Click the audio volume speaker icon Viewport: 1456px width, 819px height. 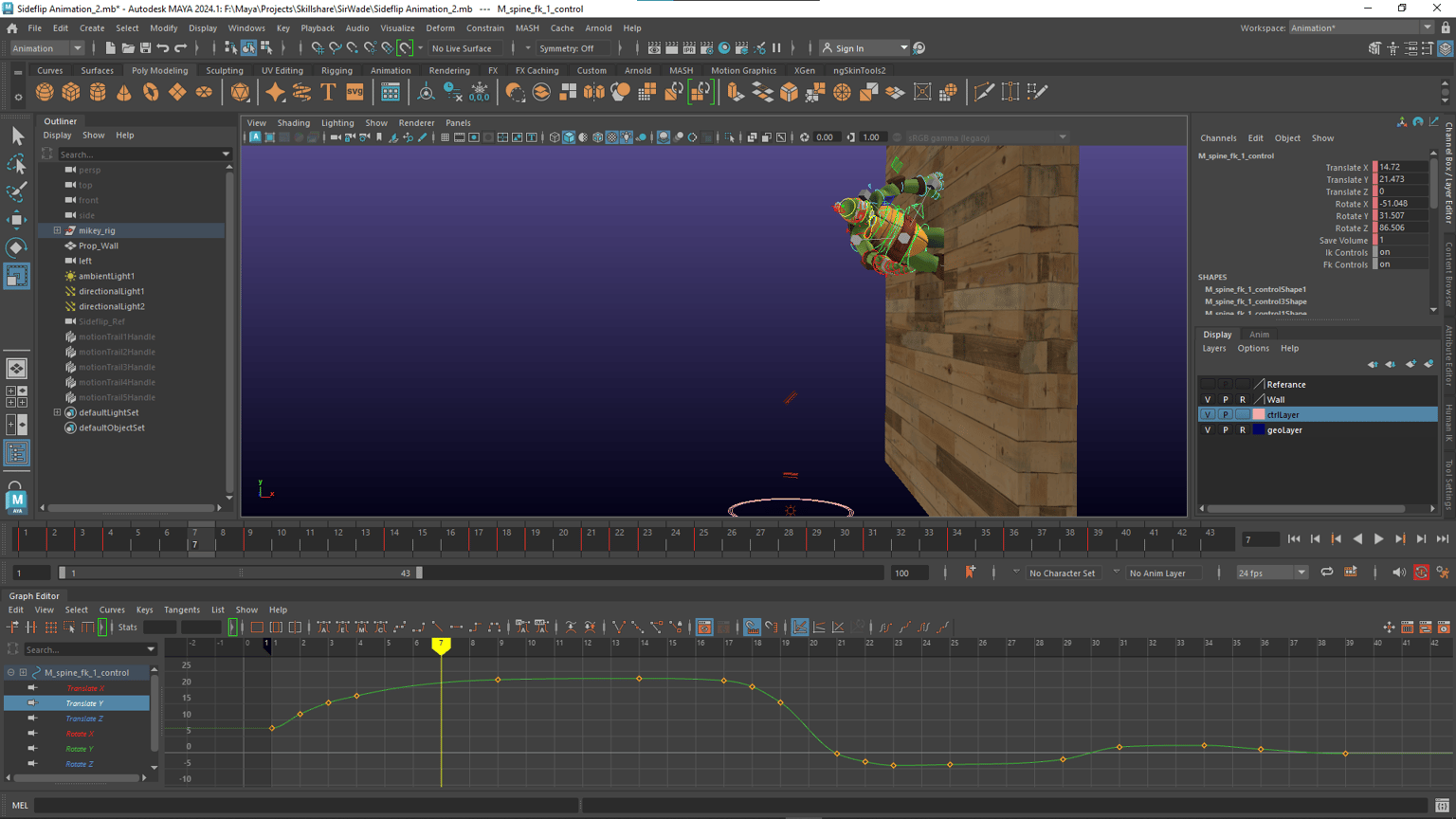coord(1398,573)
